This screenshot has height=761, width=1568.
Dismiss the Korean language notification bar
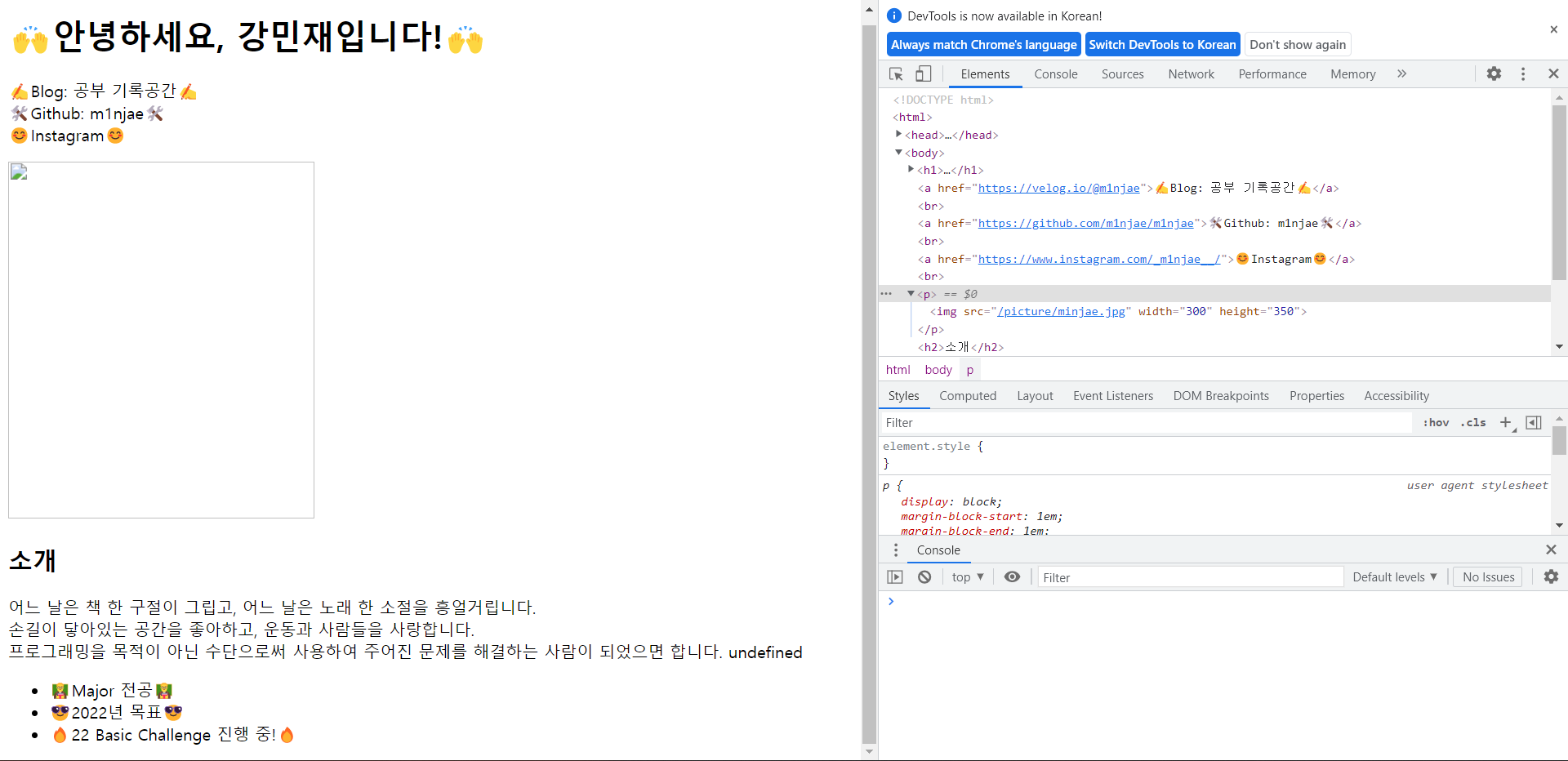click(1553, 29)
